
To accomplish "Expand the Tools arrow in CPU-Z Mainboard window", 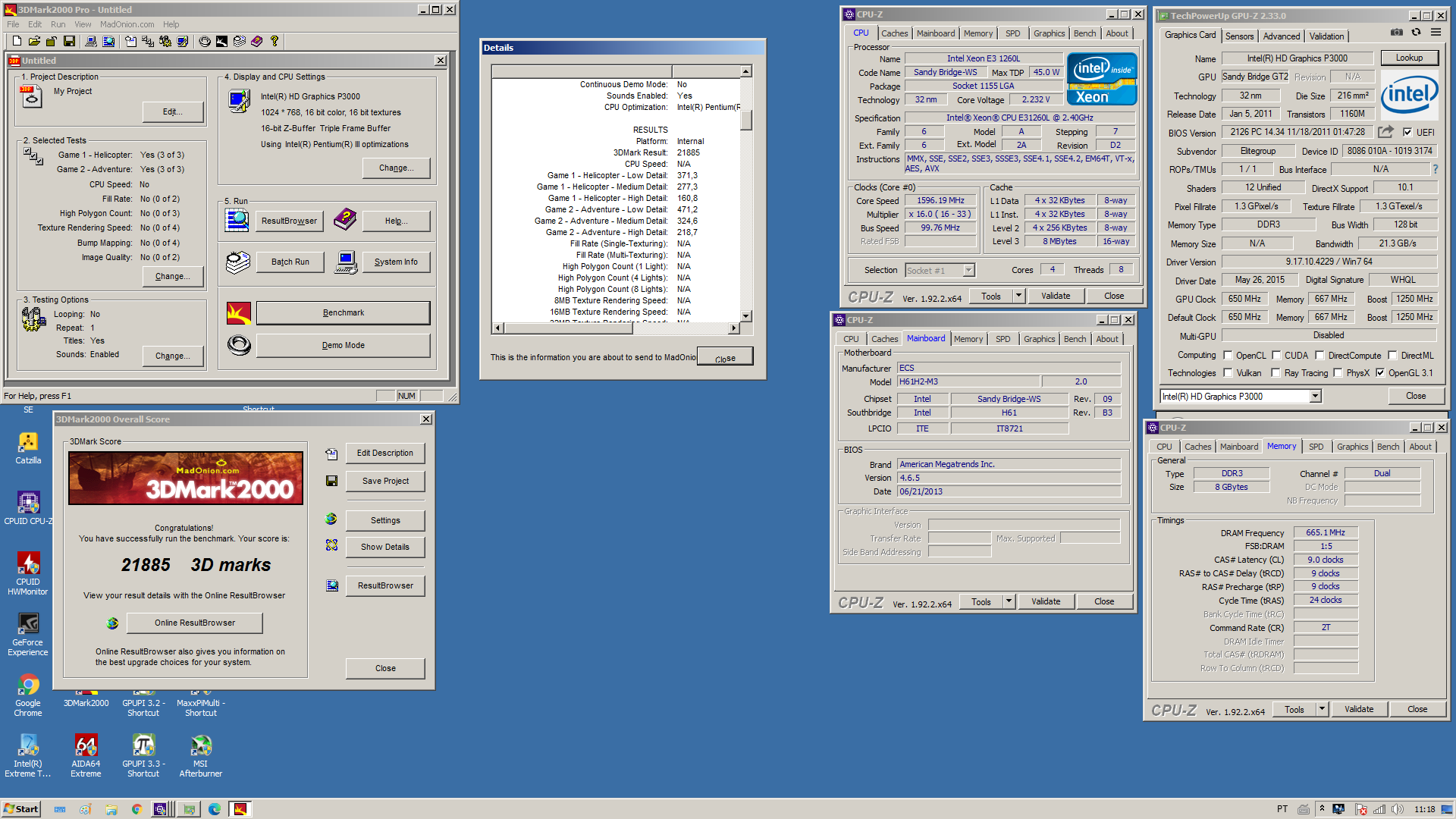I will point(1009,601).
